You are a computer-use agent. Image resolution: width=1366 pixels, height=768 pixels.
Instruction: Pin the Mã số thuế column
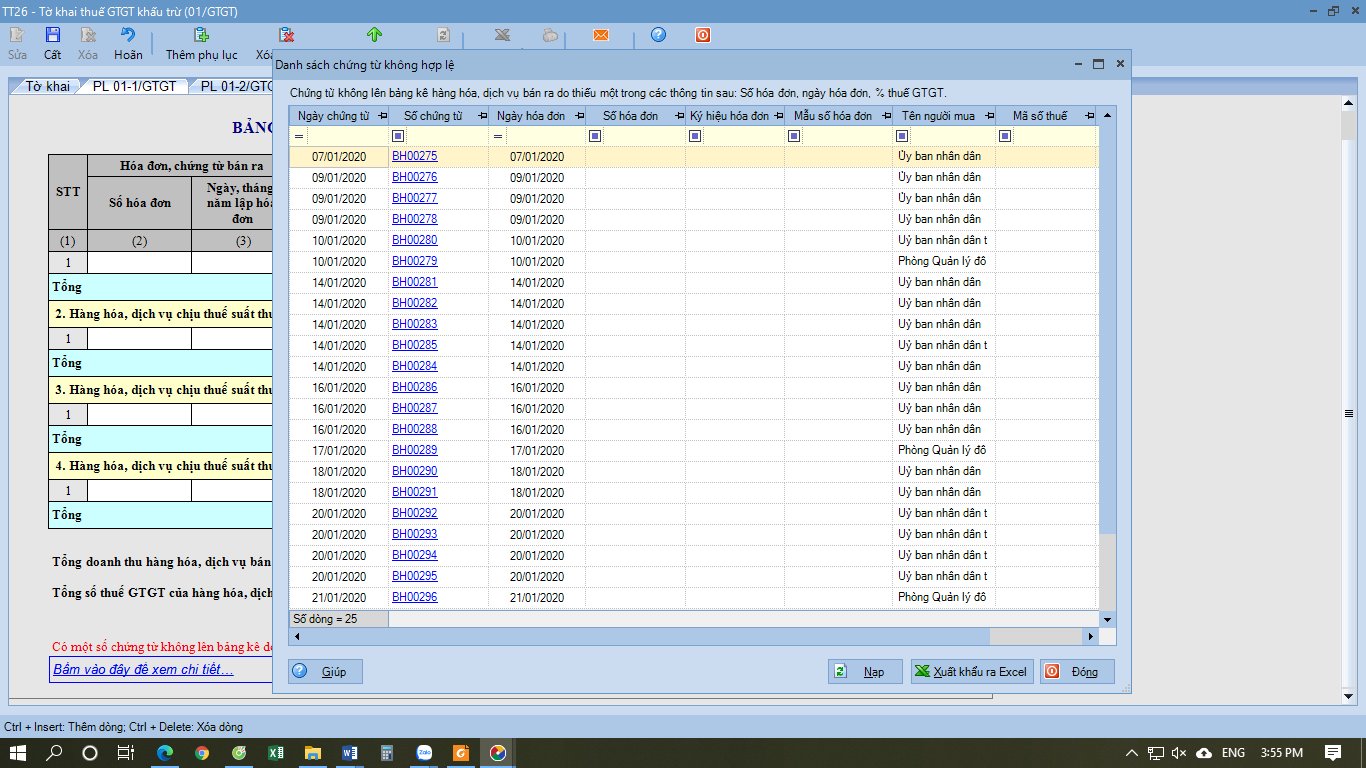[1087, 116]
